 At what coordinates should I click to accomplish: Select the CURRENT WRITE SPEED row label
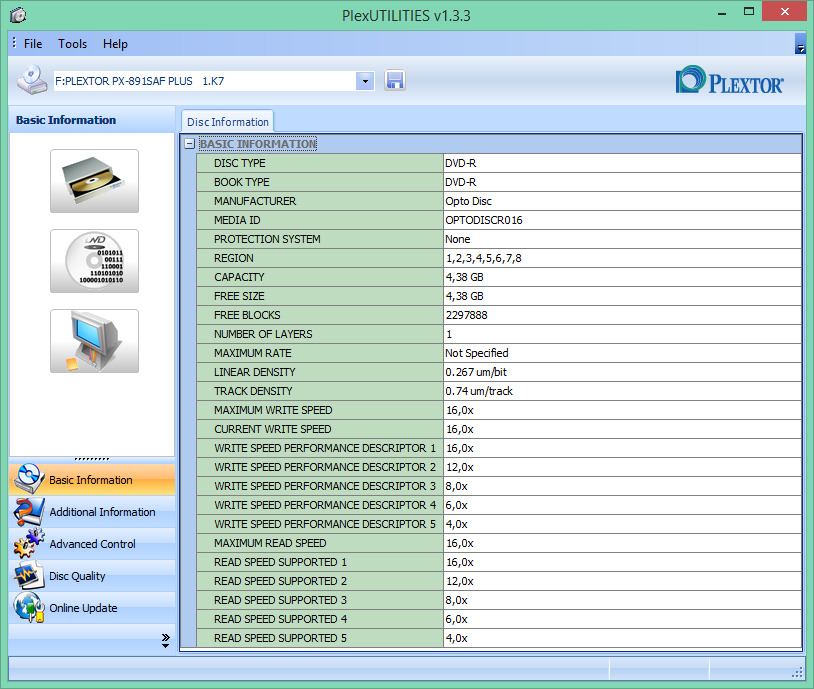[x=272, y=429]
